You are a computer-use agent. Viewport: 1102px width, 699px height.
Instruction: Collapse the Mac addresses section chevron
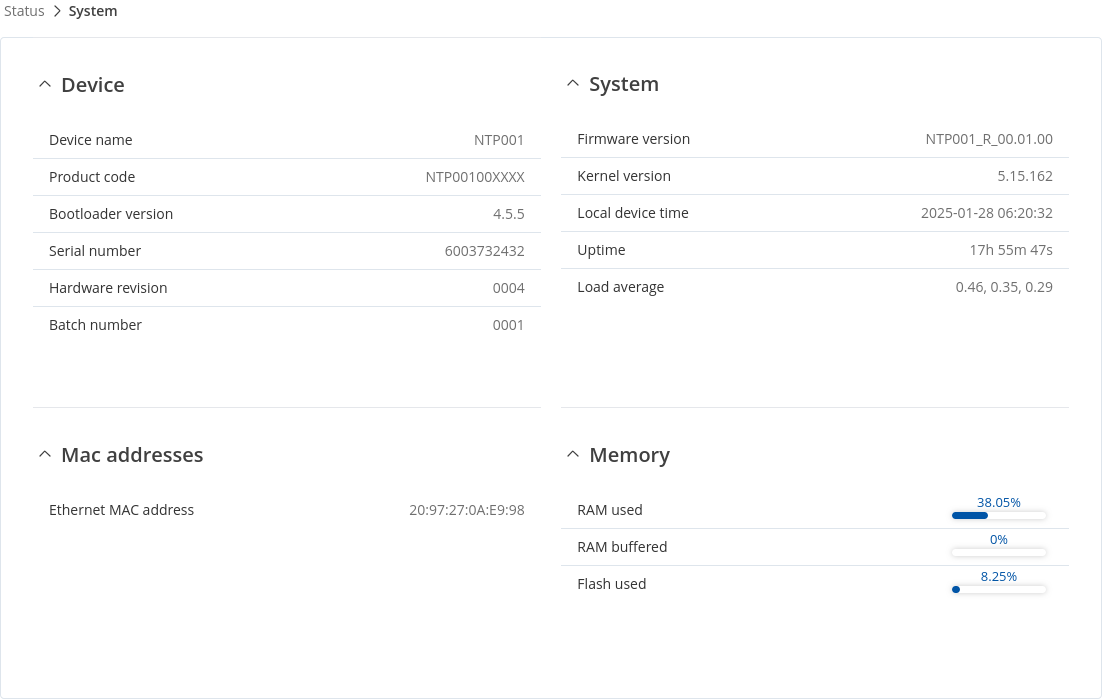coord(44,455)
